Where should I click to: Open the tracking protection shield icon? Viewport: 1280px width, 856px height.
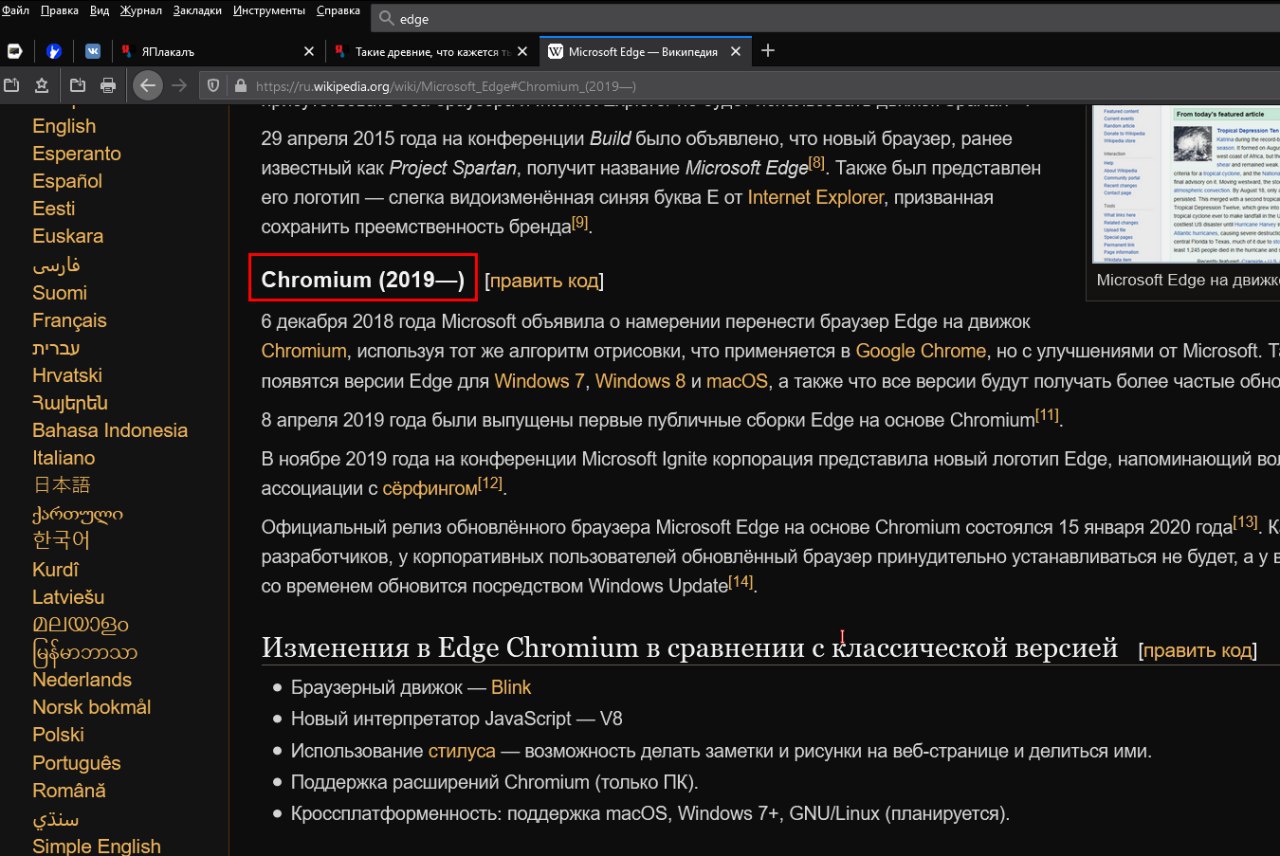pos(213,86)
